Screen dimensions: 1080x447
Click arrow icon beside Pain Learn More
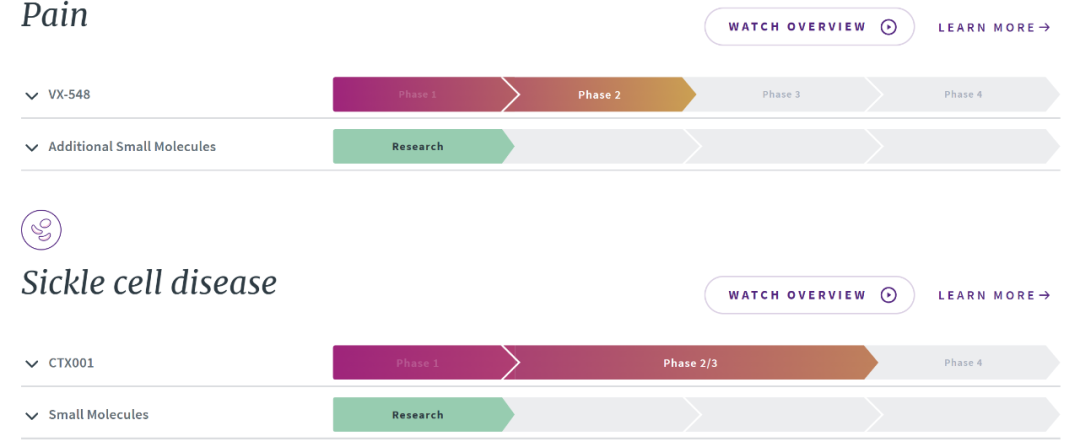[1045, 27]
